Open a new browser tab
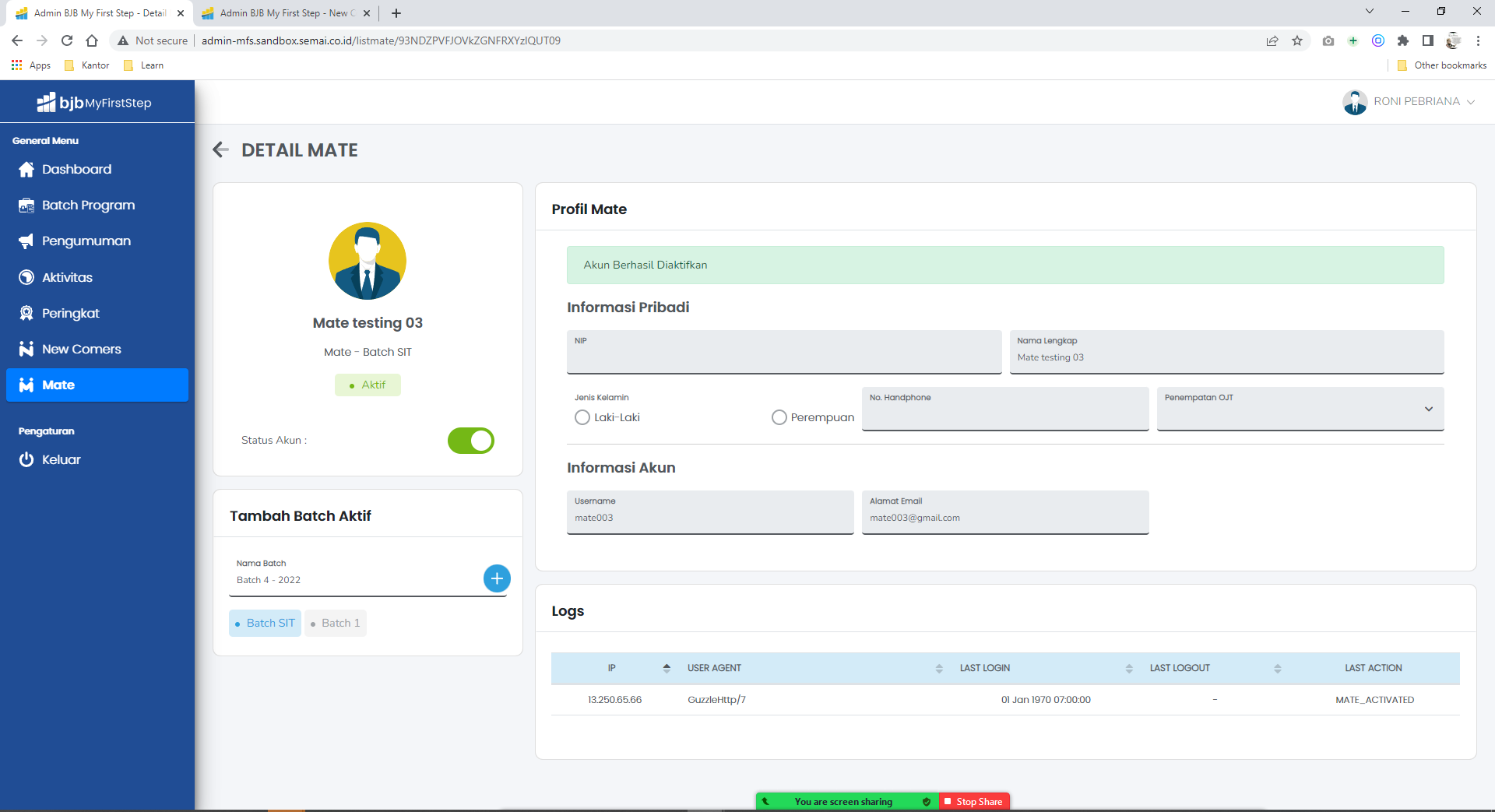Screen dimensions: 1495x812 pyautogui.click(x=396, y=13)
